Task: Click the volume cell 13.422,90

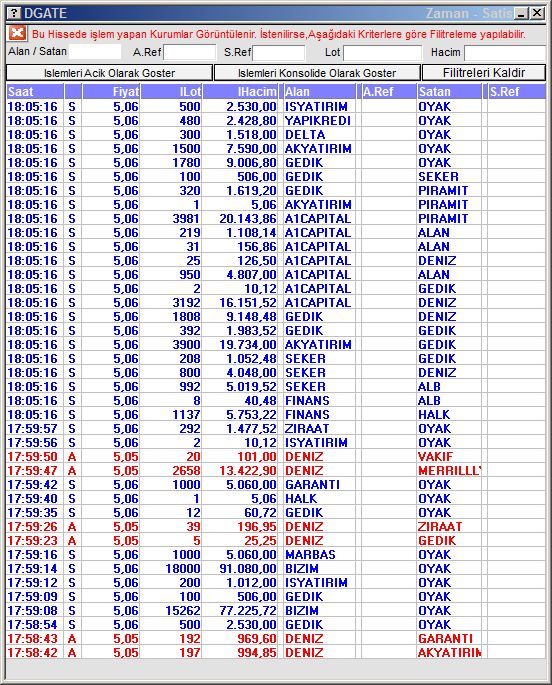Action: point(248,470)
